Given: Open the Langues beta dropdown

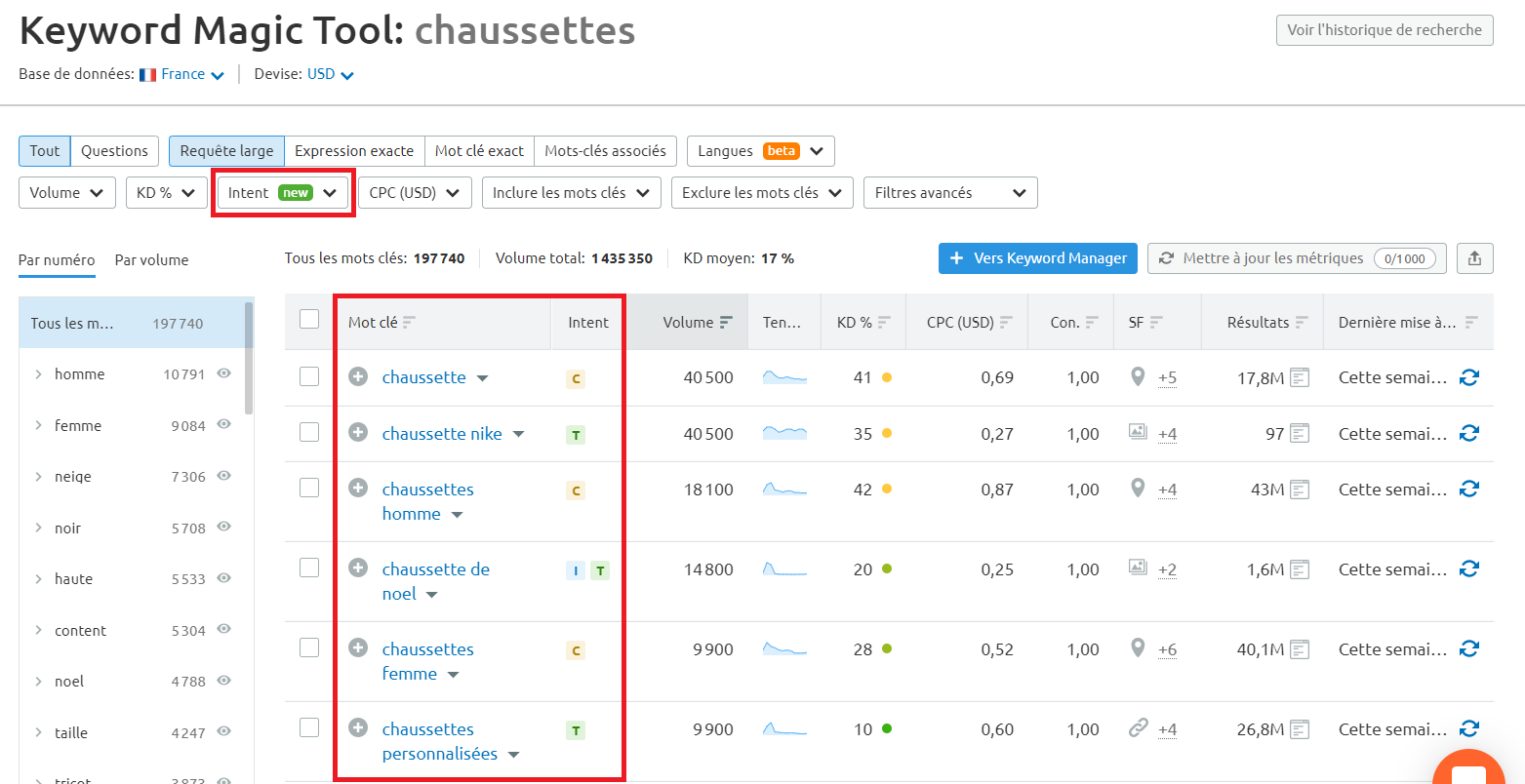Looking at the screenshot, I should (x=760, y=151).
